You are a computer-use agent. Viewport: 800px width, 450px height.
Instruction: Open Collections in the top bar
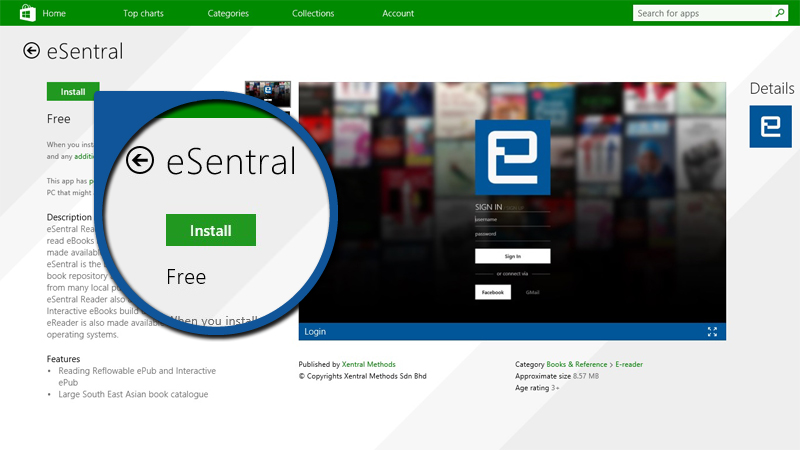pyautogui.click(x=313, y=13)
